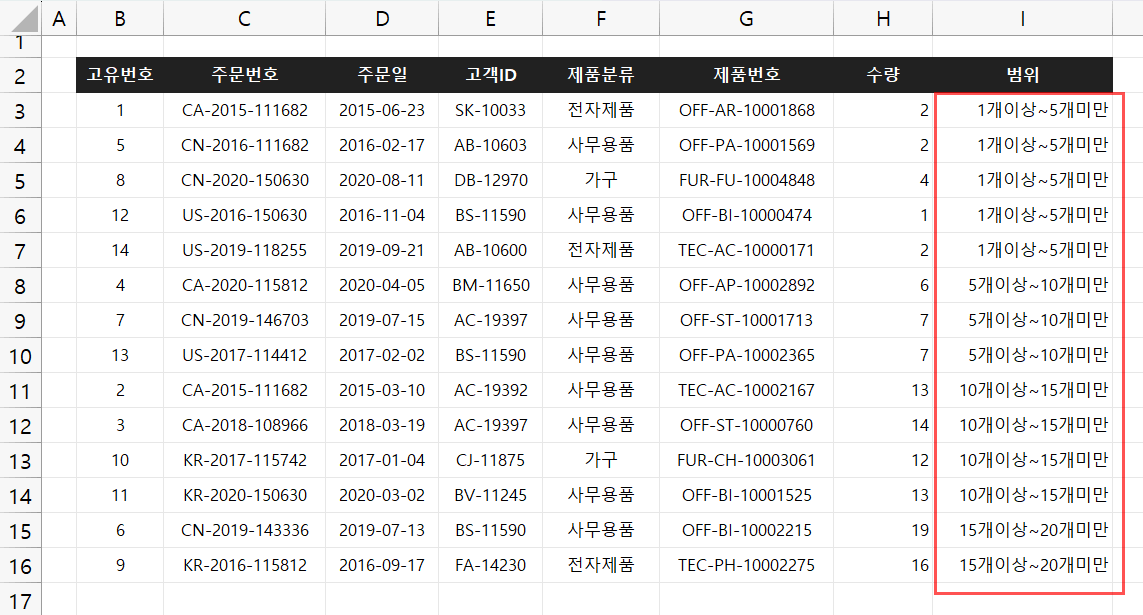
Task: Select customer ID AB-10603
Action: point(491,146)
